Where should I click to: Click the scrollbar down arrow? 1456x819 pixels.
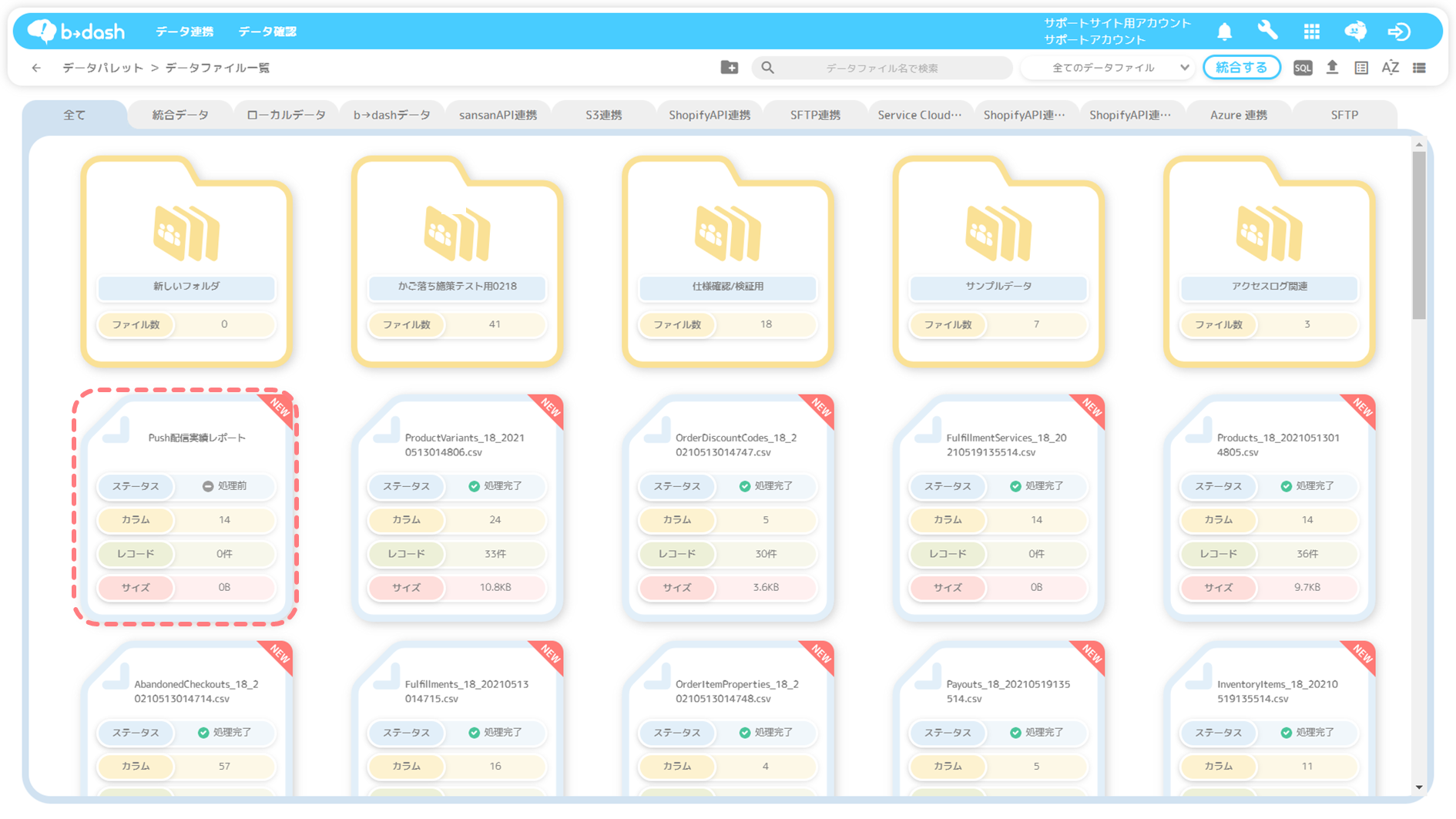click(x=1419, y=787)
